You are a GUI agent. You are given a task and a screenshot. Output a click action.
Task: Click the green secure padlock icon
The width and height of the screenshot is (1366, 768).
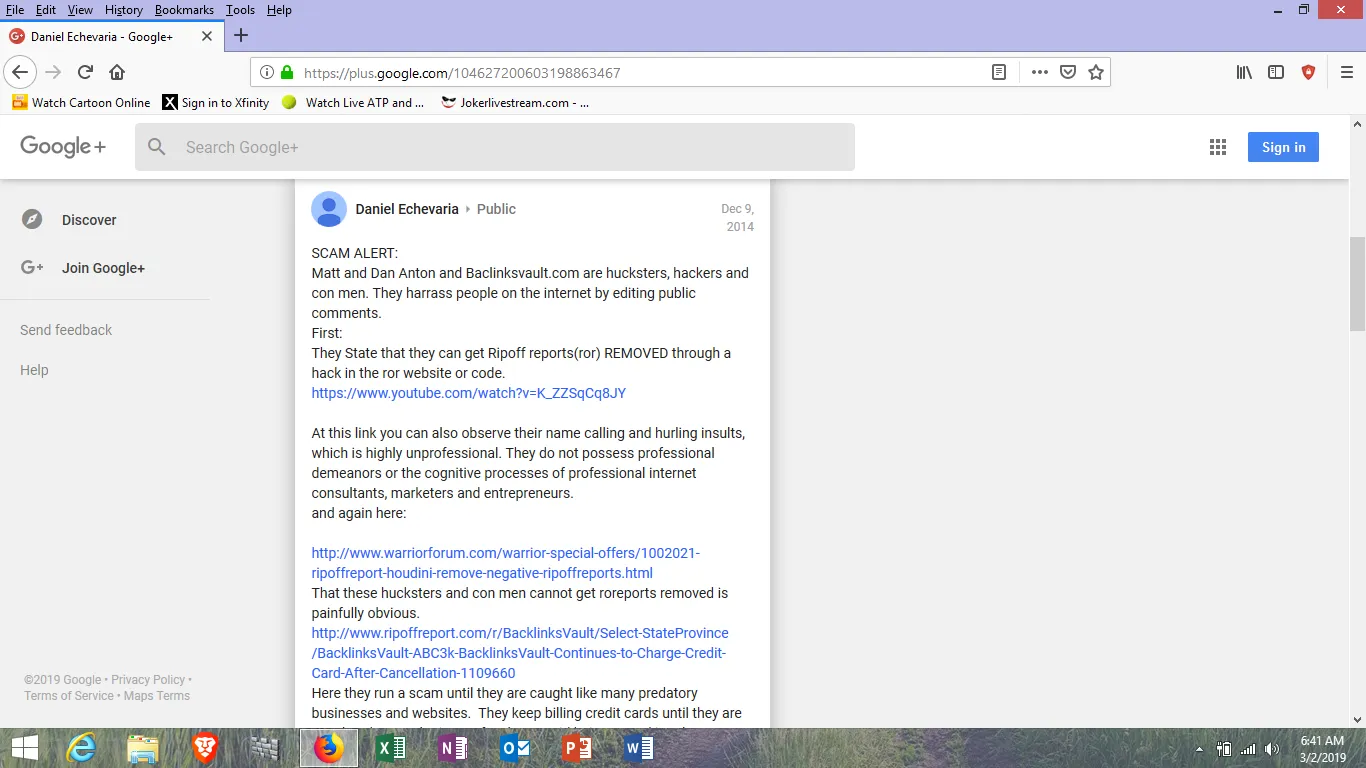coord(287,72)
